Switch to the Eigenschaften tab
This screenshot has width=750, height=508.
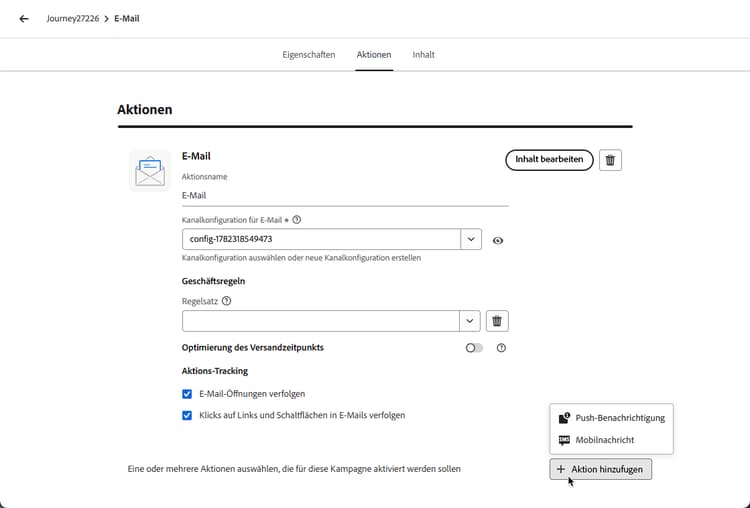[x=309, y=55]
